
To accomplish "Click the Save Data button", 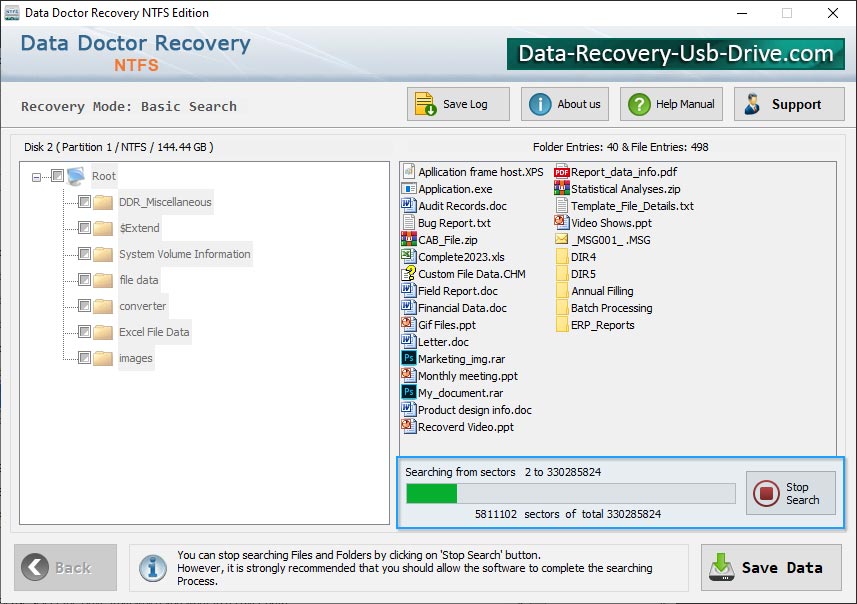I will (x=771, y=567).
